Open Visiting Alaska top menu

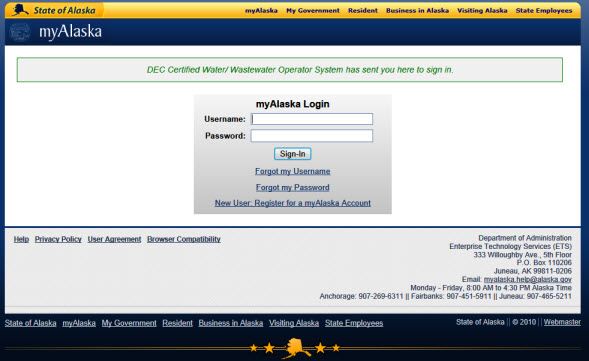pos(482,11)
